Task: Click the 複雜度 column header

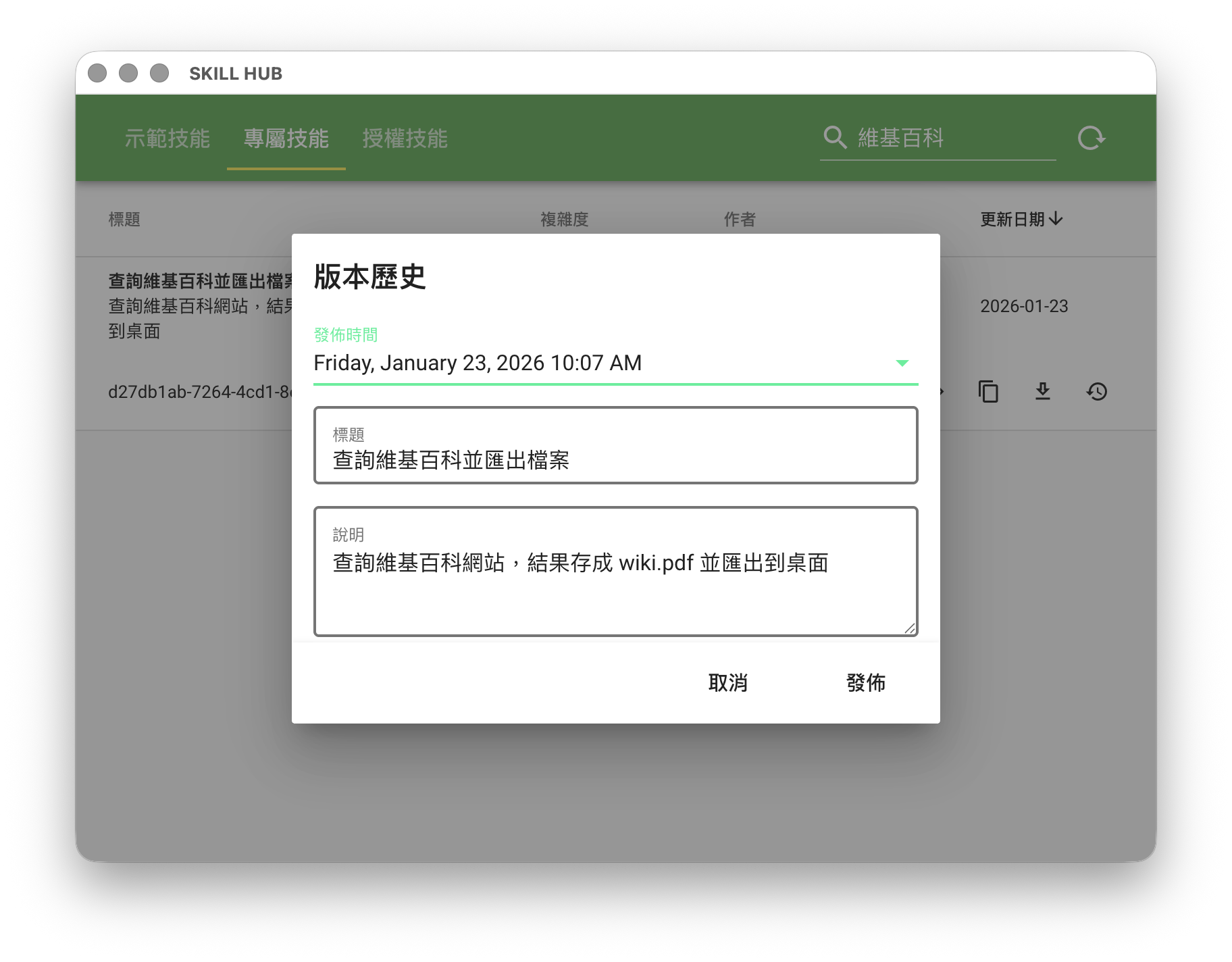Action: click(x=564, y=220)
